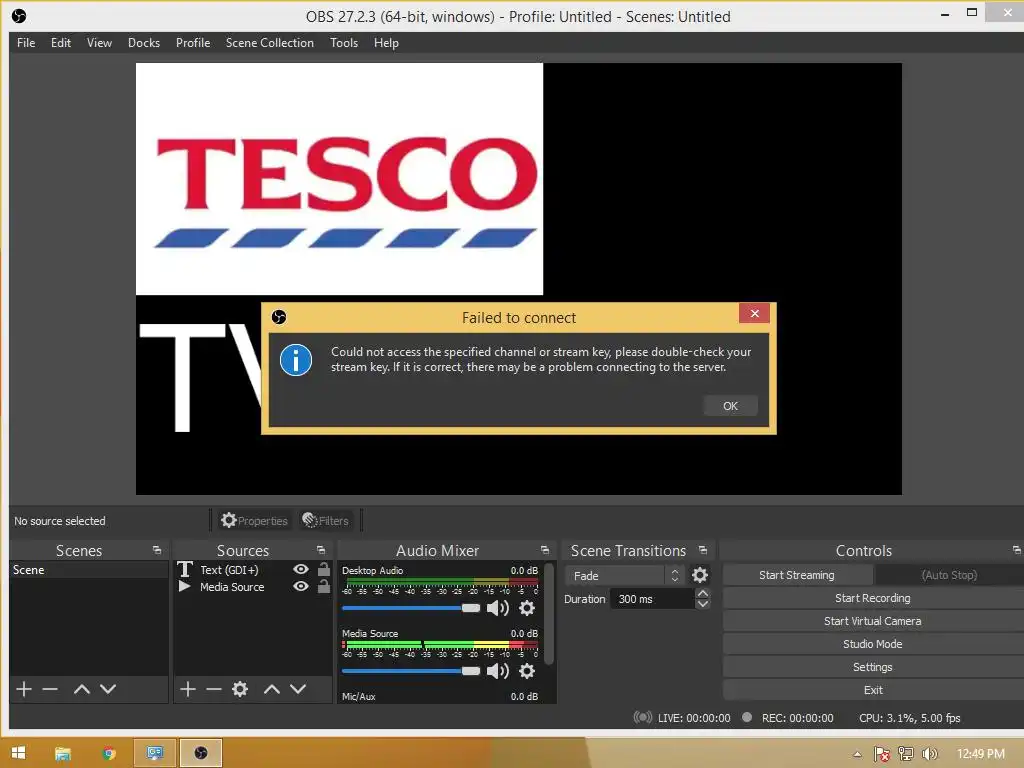This screenshot has width=1024, height=768.
Task: Select the Text (GDI+) source
Action: tap(229, 569)
